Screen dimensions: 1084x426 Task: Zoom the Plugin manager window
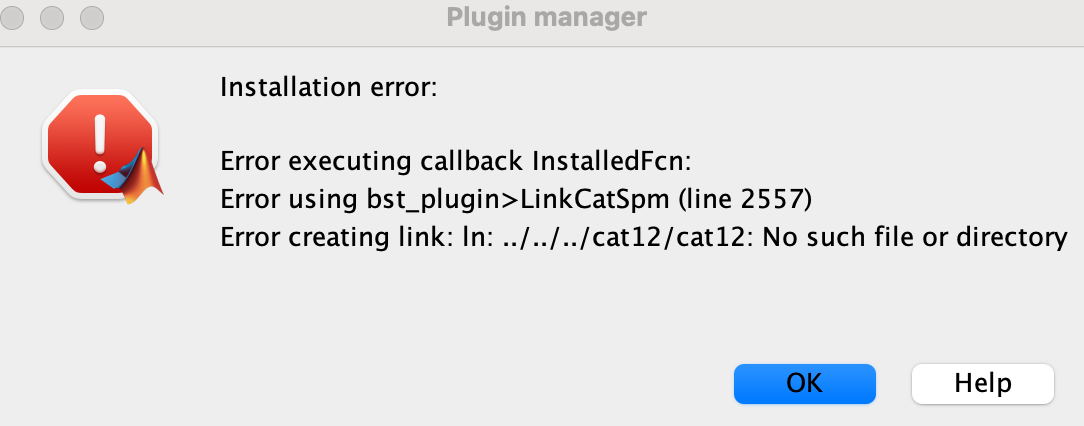tap(92, 18)
